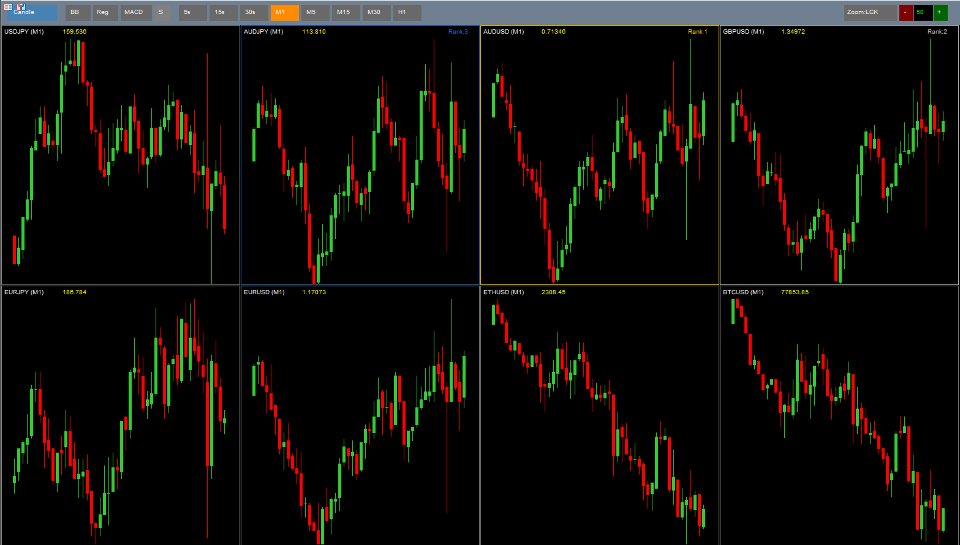Select the AUDUSD (M1) chart panel

click(x=599, y=155)
